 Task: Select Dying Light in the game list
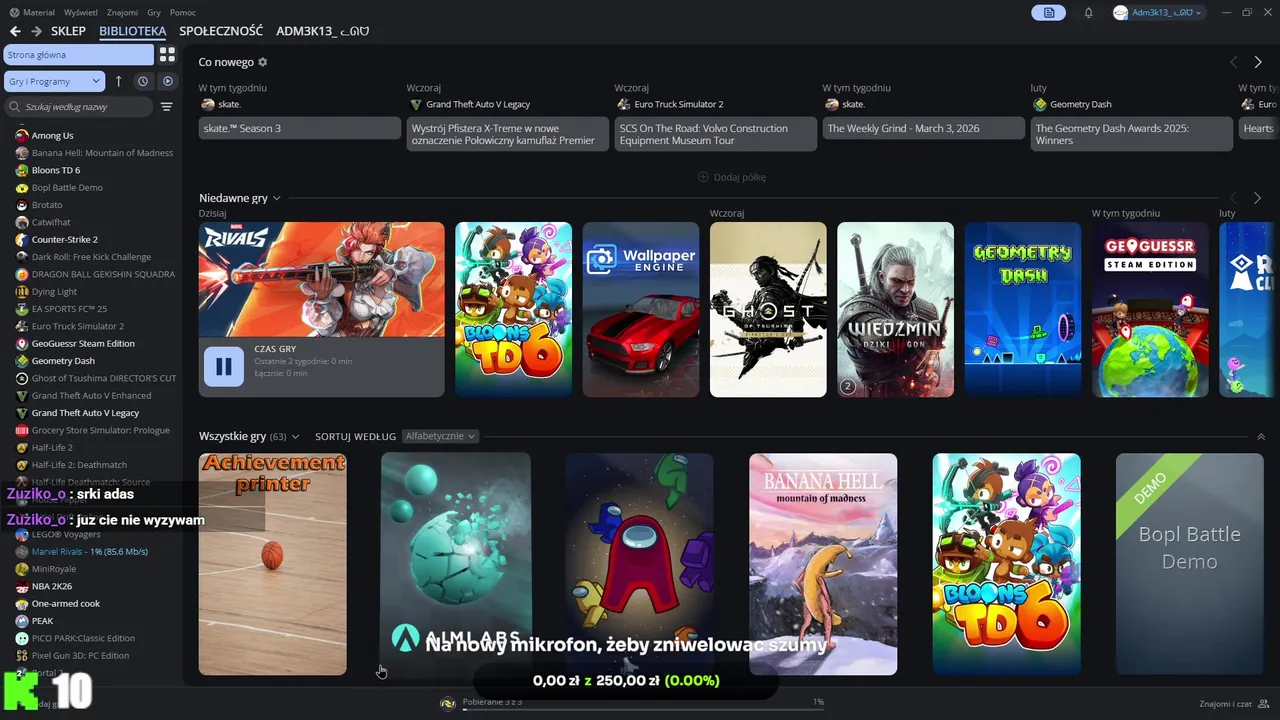pos(54,292)
